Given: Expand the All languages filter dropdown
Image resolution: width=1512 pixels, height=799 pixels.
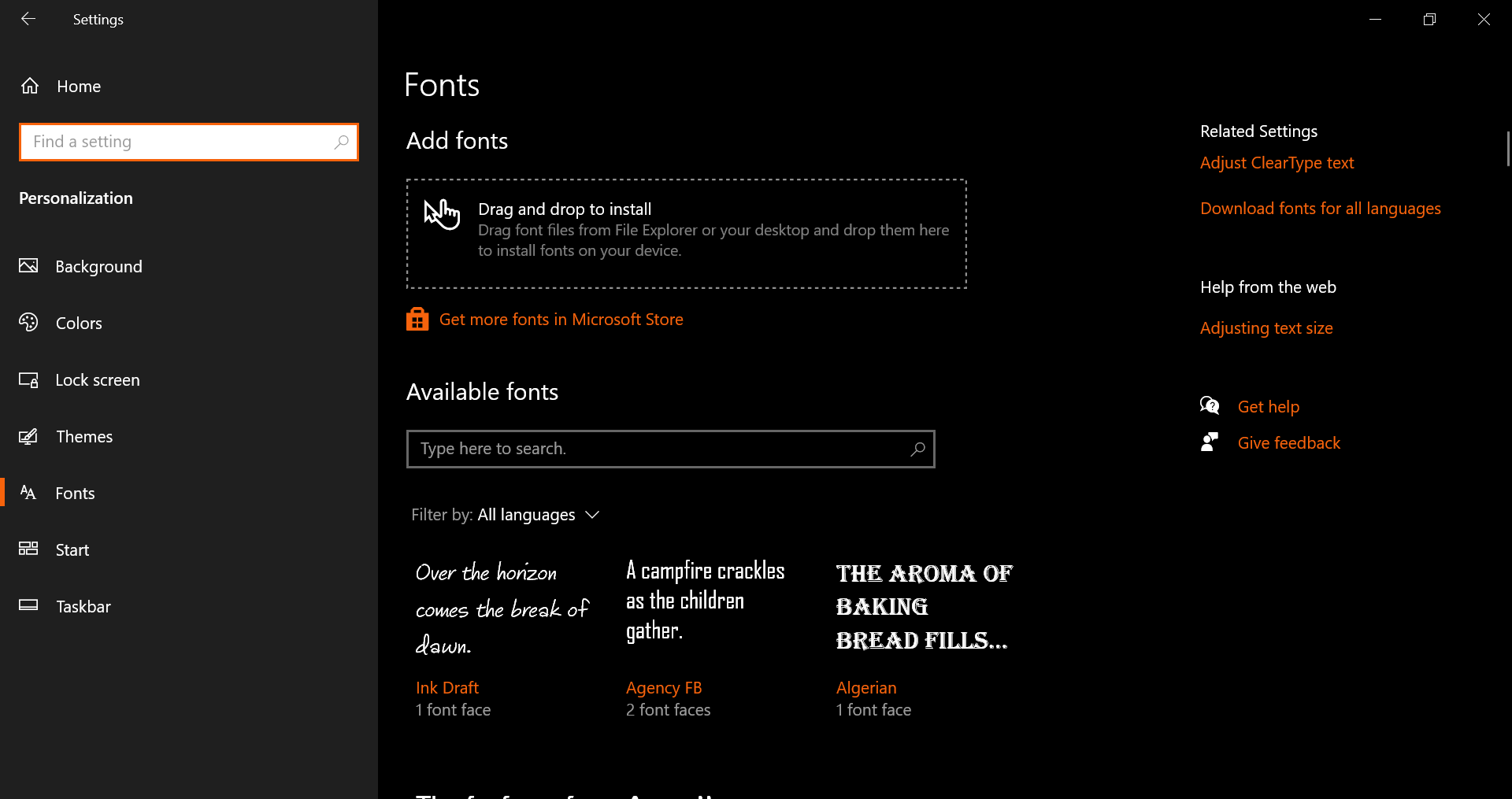Looking at the screenshot, I should click(x=539, y=515).
